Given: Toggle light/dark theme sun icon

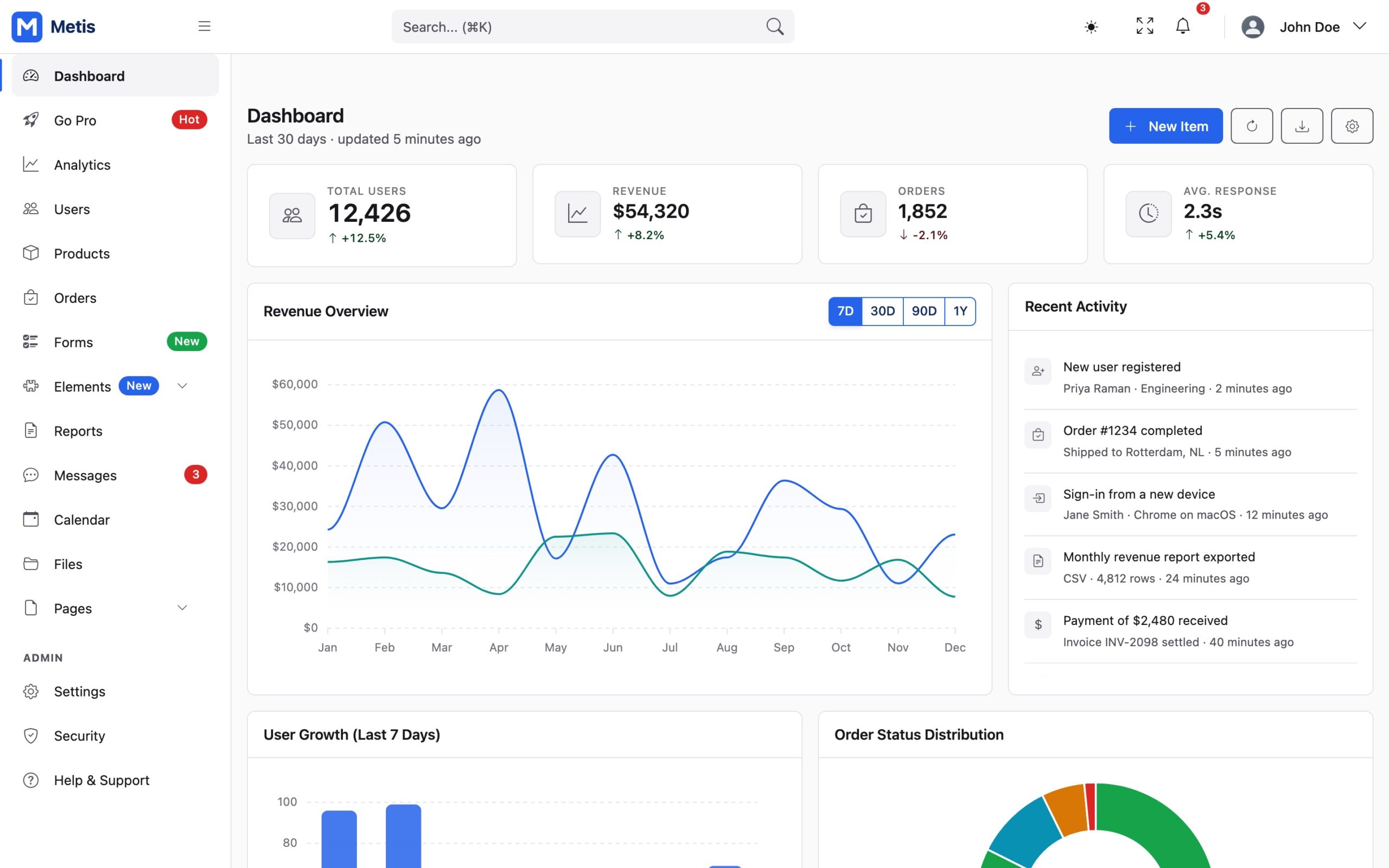Looking at the screenshot, I should 1091,27.
